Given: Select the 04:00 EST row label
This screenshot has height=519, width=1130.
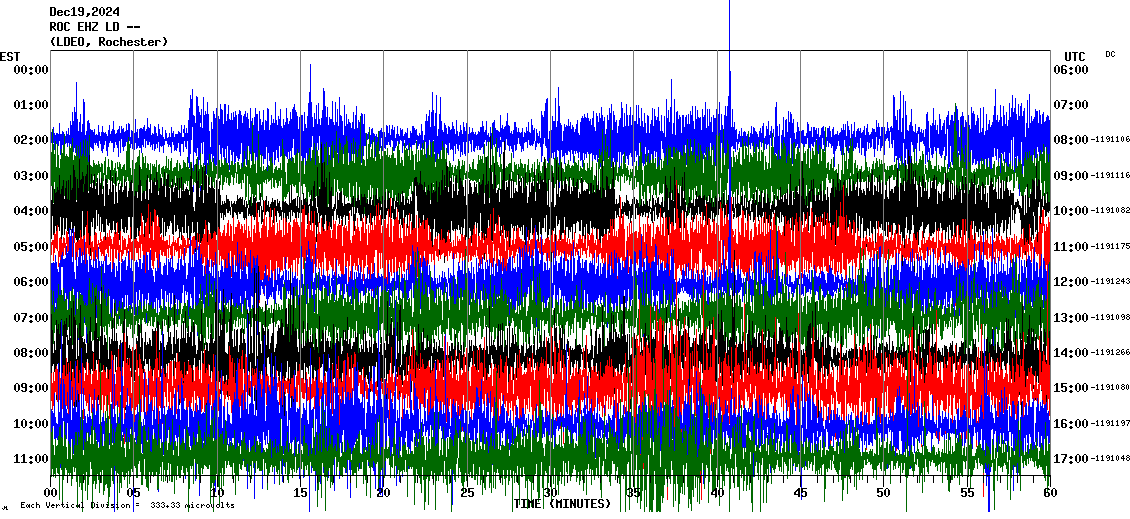Looking at the screenshot, I should point(31,211).
